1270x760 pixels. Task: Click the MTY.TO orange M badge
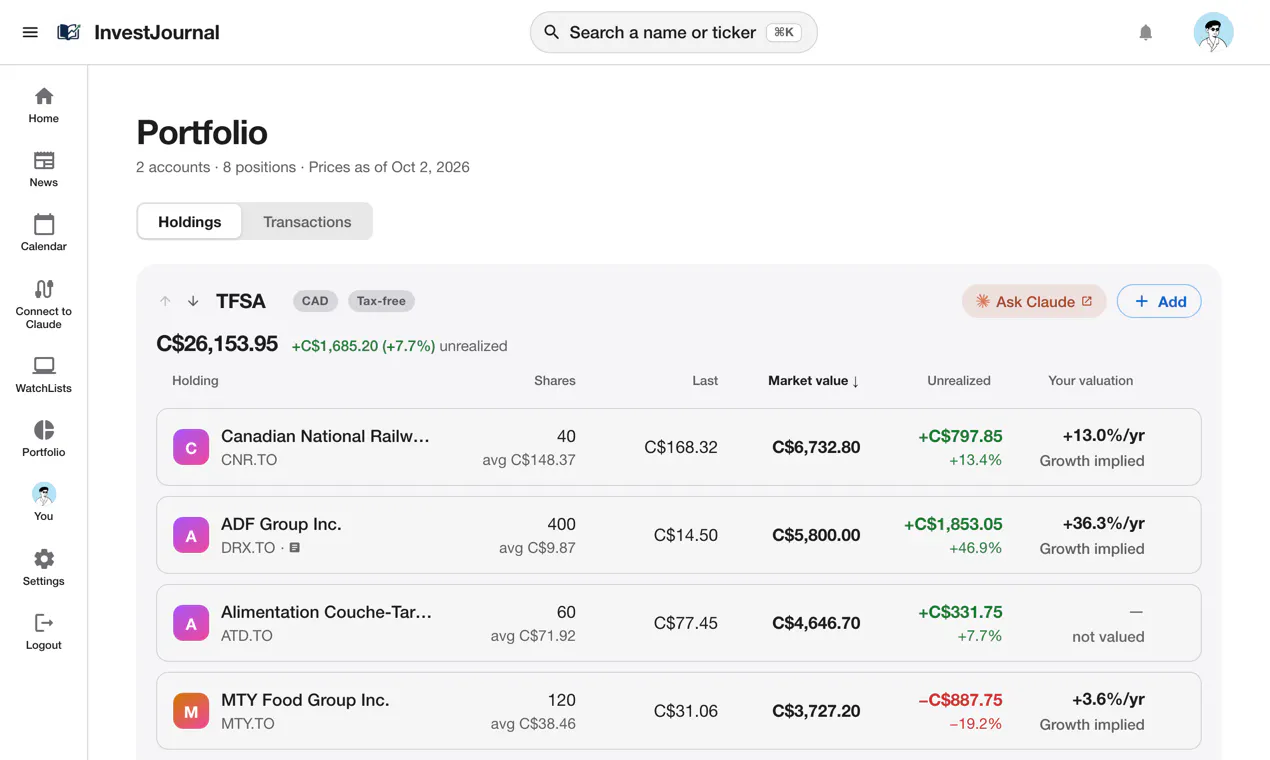[x=191, y=711]
